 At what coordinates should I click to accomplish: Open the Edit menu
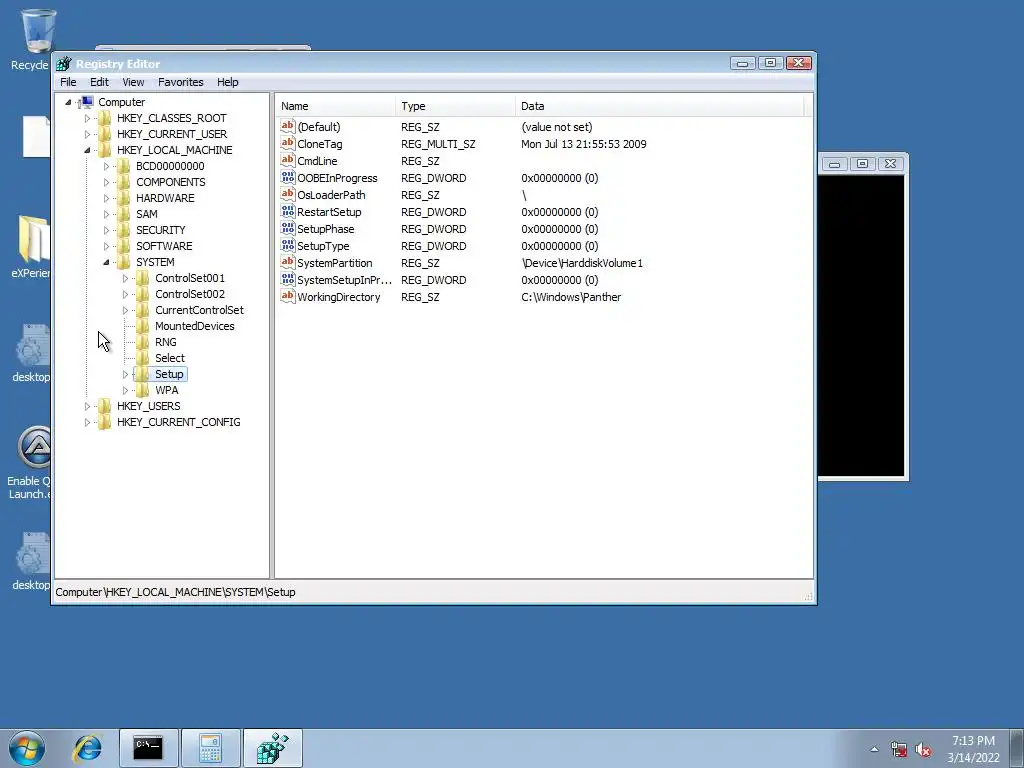click(x=99, y=82)
